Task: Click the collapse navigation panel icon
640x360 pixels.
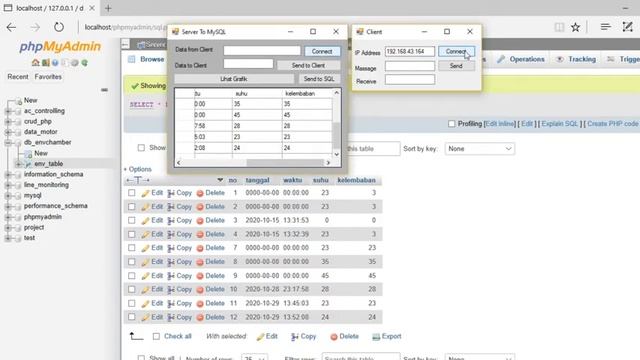Action: click(x=104, y=90)
